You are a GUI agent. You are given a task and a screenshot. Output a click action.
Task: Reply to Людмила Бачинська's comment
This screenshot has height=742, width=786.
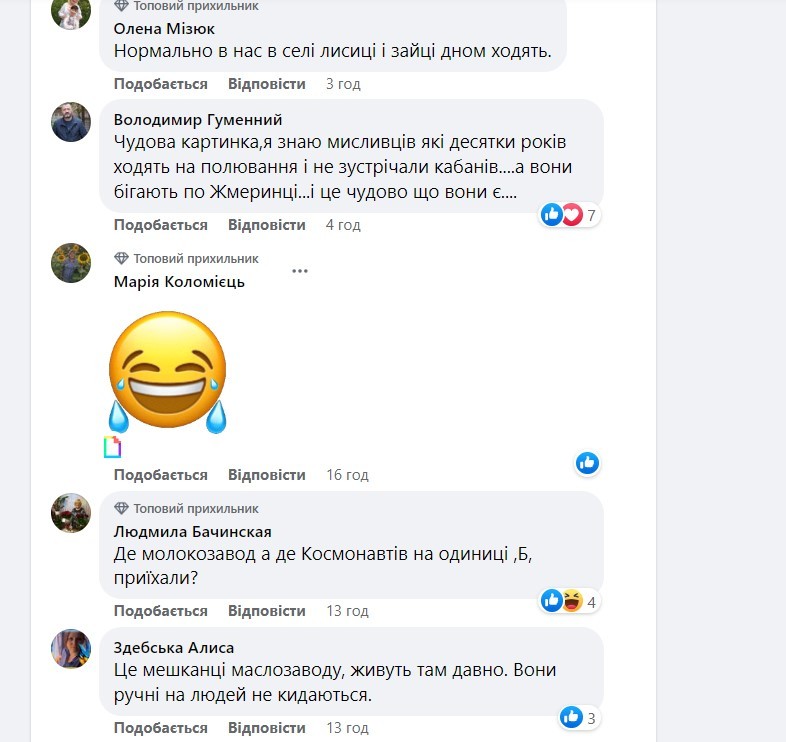pyautogui.click(x=266, y=611)
